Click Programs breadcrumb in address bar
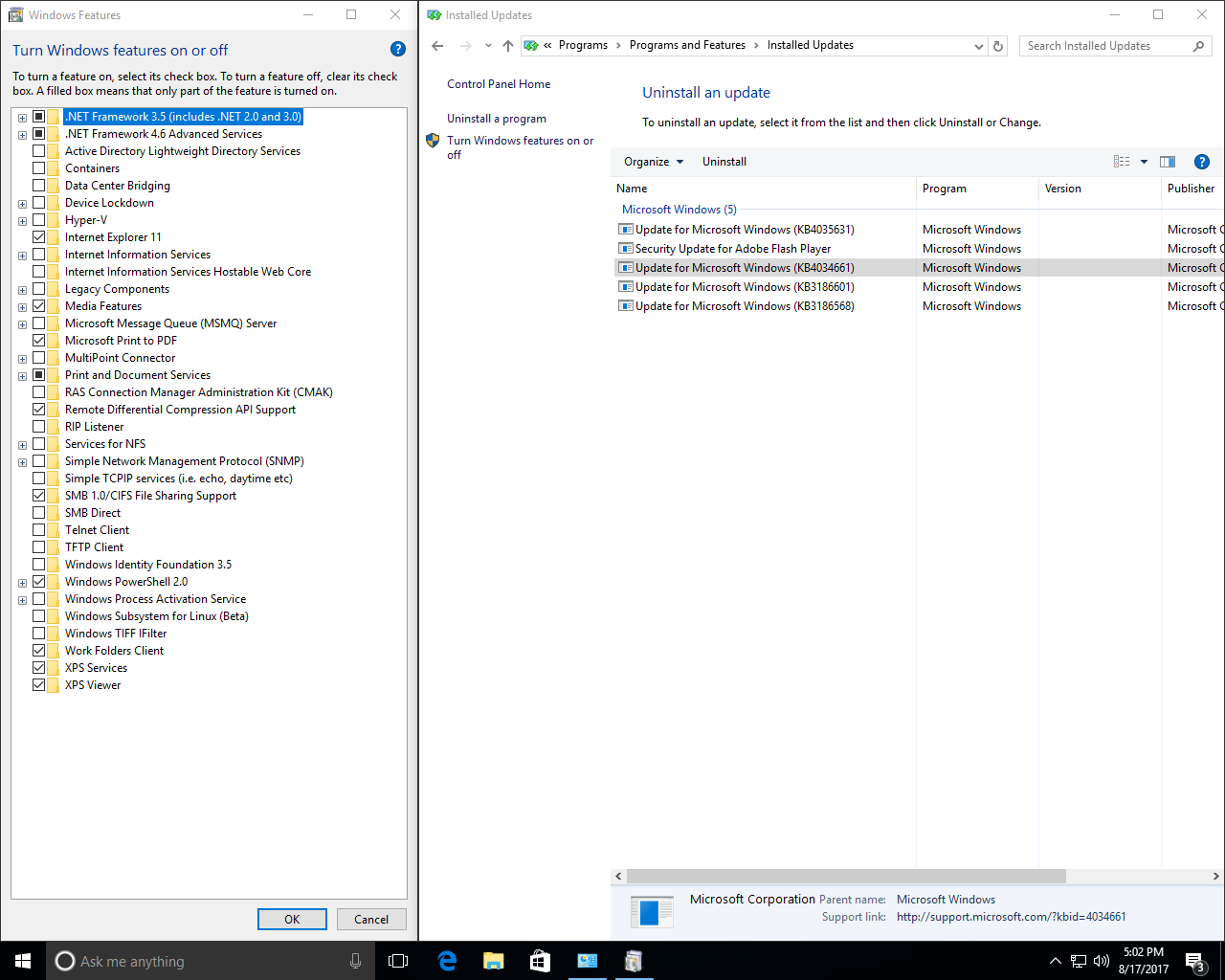The height and width of the screenshot is (980, 1225). (x=583, y=45)
